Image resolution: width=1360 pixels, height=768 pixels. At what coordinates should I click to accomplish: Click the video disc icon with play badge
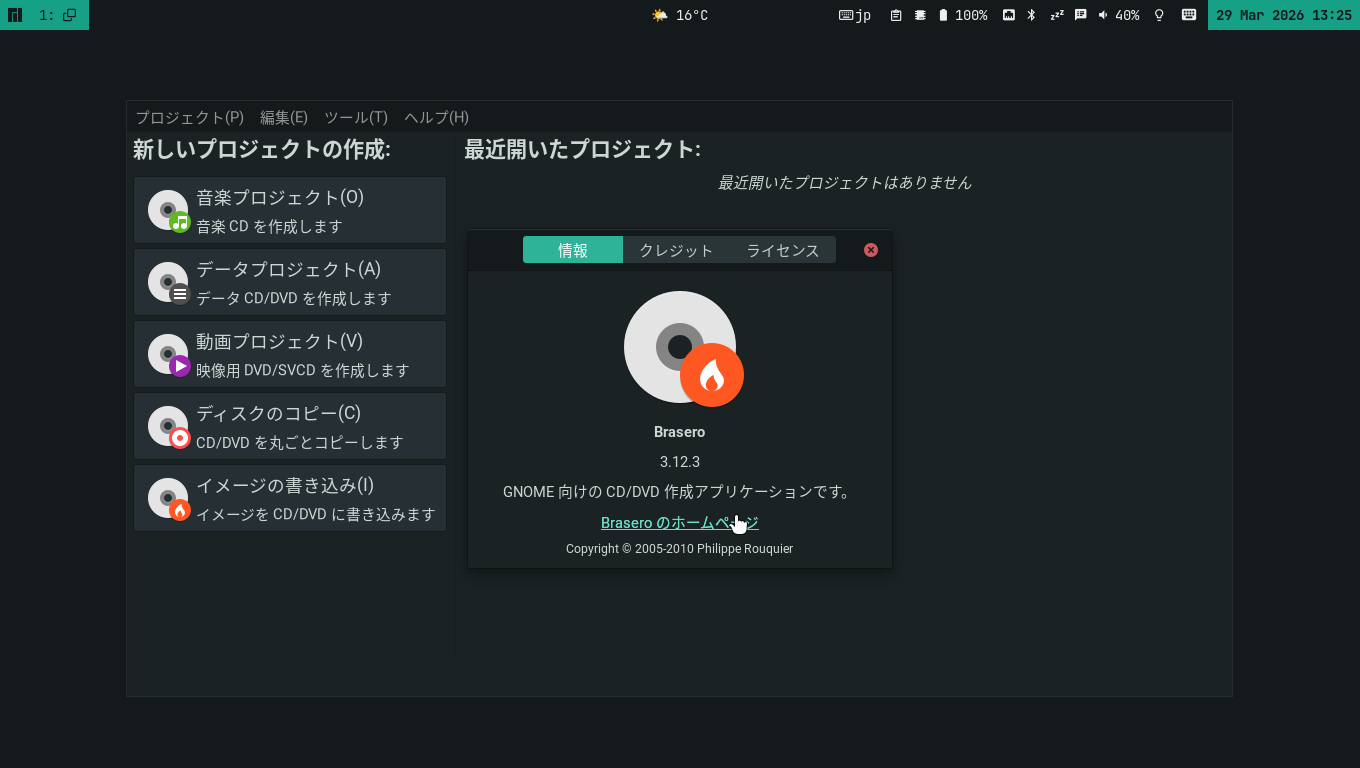point(169,355)
